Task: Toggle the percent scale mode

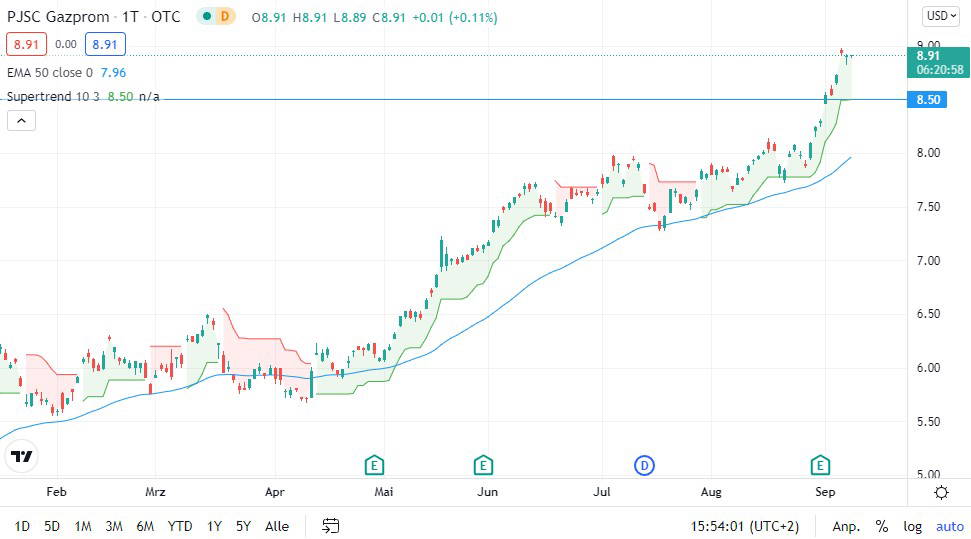Action: point(882,526)
